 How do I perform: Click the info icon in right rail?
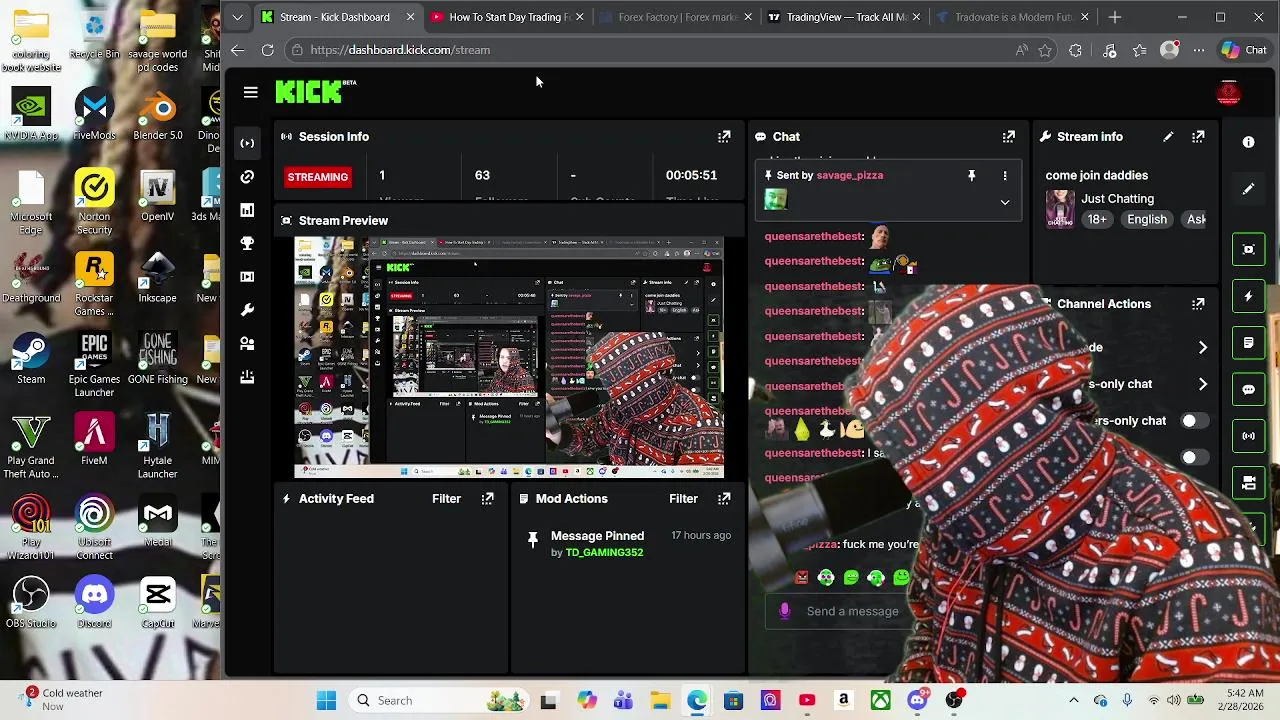click(1248, 143)
